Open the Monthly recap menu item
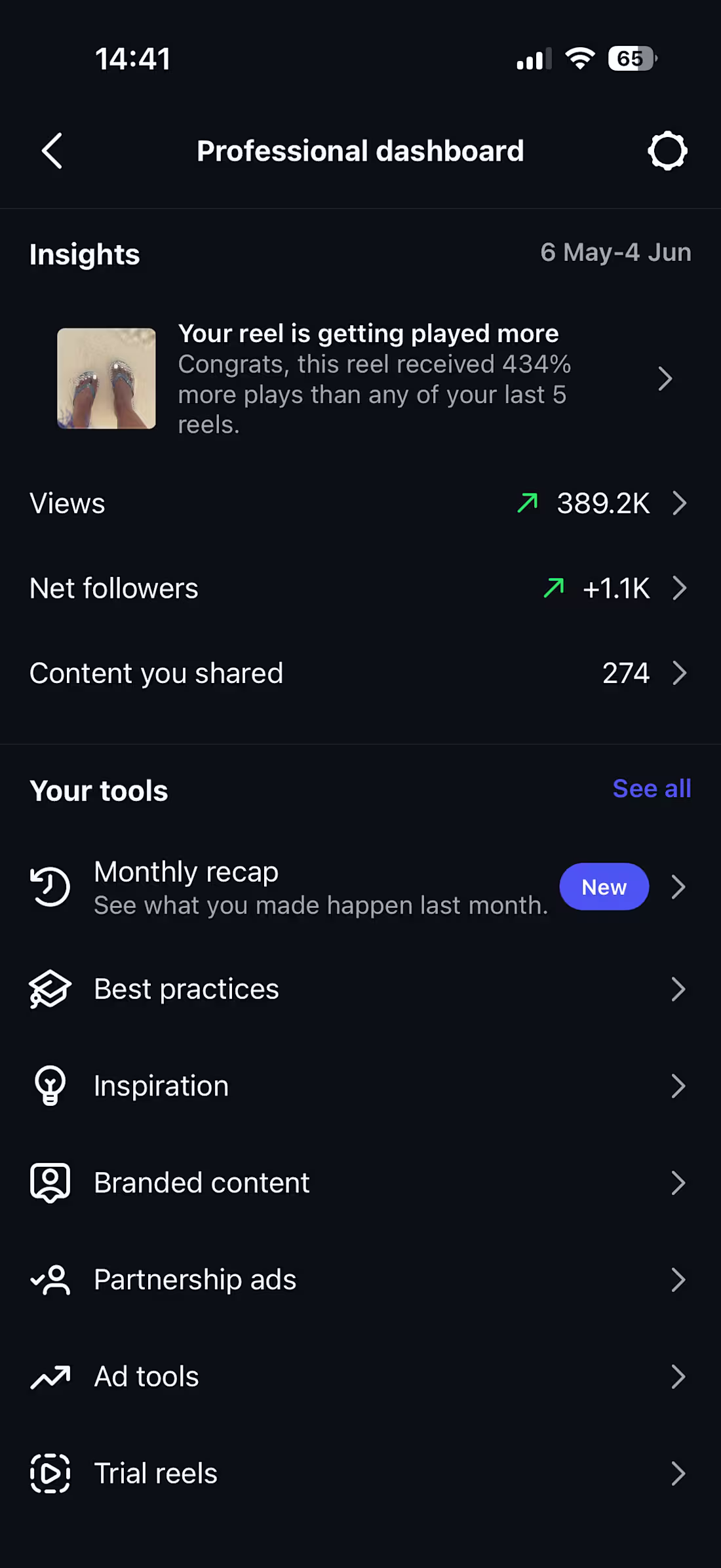Viewport: 721px width, 1568px height. point(360,887)
